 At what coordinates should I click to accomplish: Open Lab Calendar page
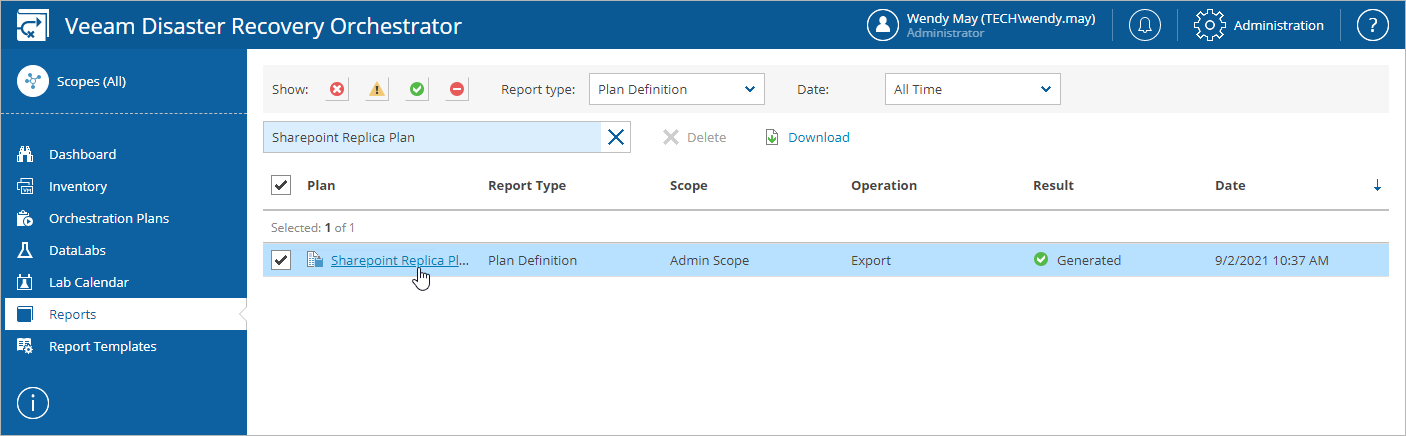[x=89, y=282]
